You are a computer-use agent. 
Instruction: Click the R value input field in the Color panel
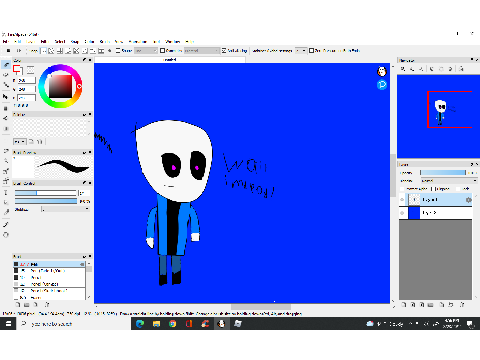pyautogui.click(x=27, y=80)
